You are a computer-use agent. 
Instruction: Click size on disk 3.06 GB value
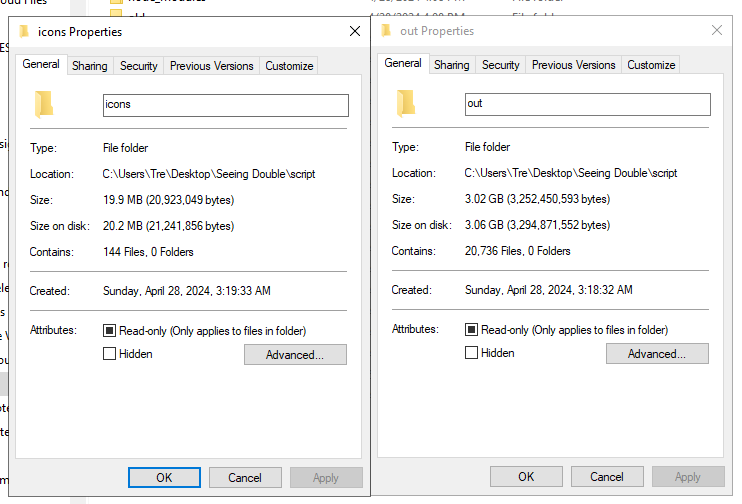click(x=538, y=225)
